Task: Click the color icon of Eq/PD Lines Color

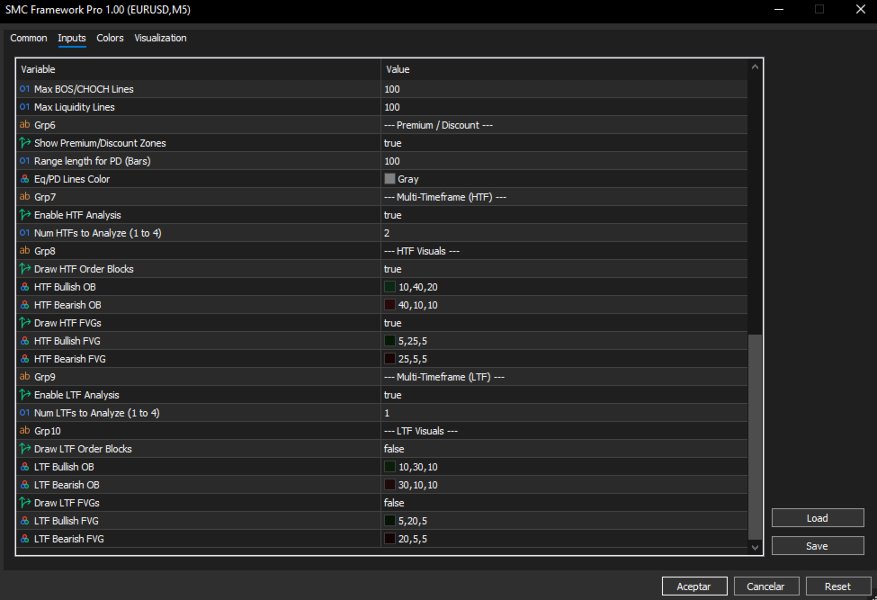Action: point(25,179)
